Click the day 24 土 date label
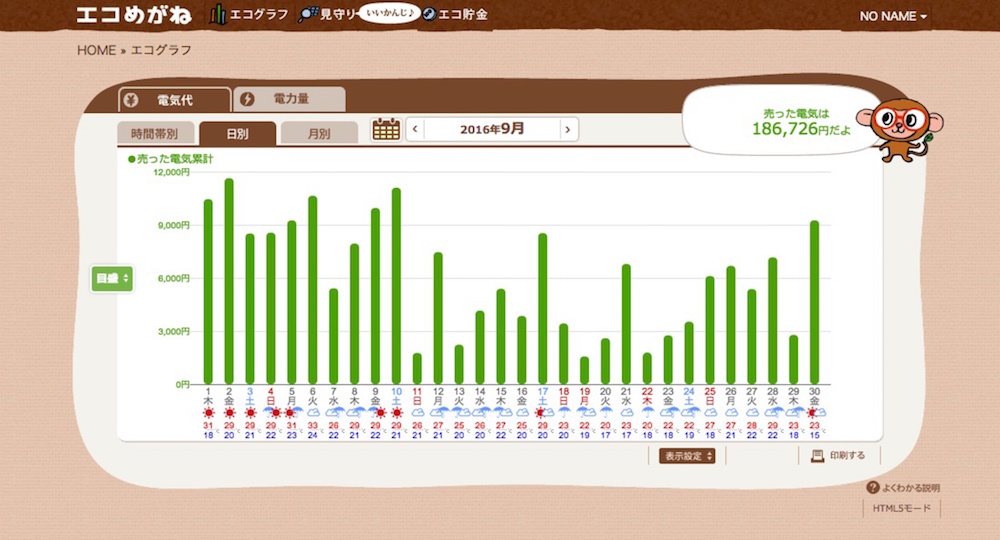 pos(689,396)
